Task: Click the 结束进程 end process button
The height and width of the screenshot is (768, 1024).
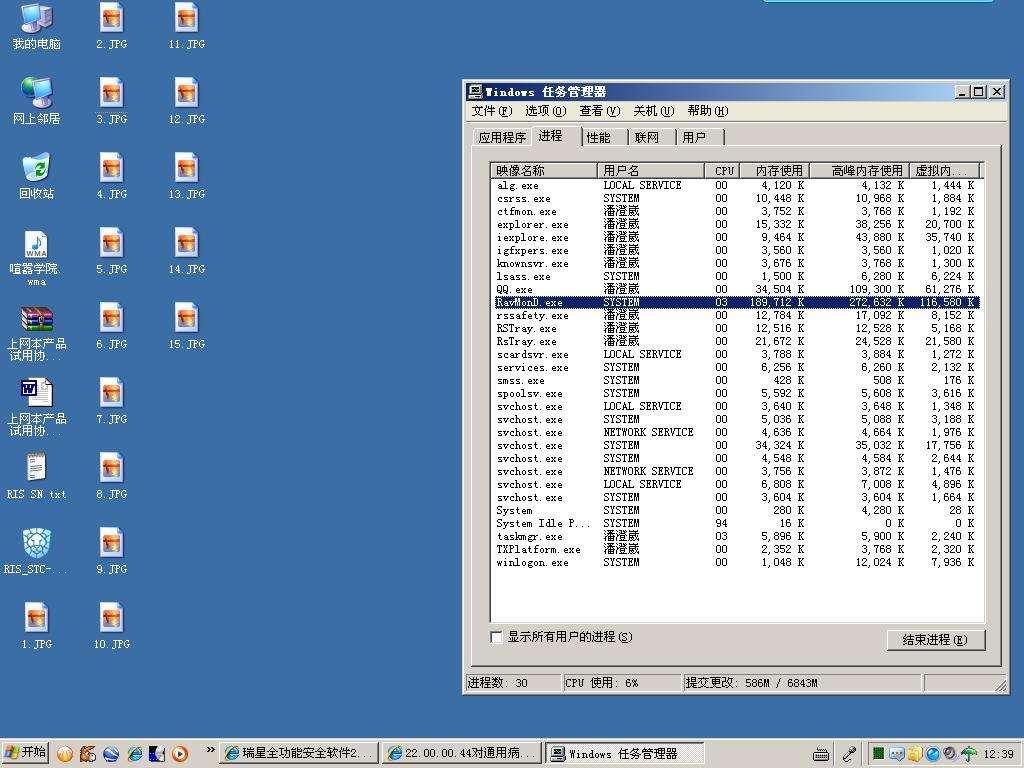Action: [935, 640]
